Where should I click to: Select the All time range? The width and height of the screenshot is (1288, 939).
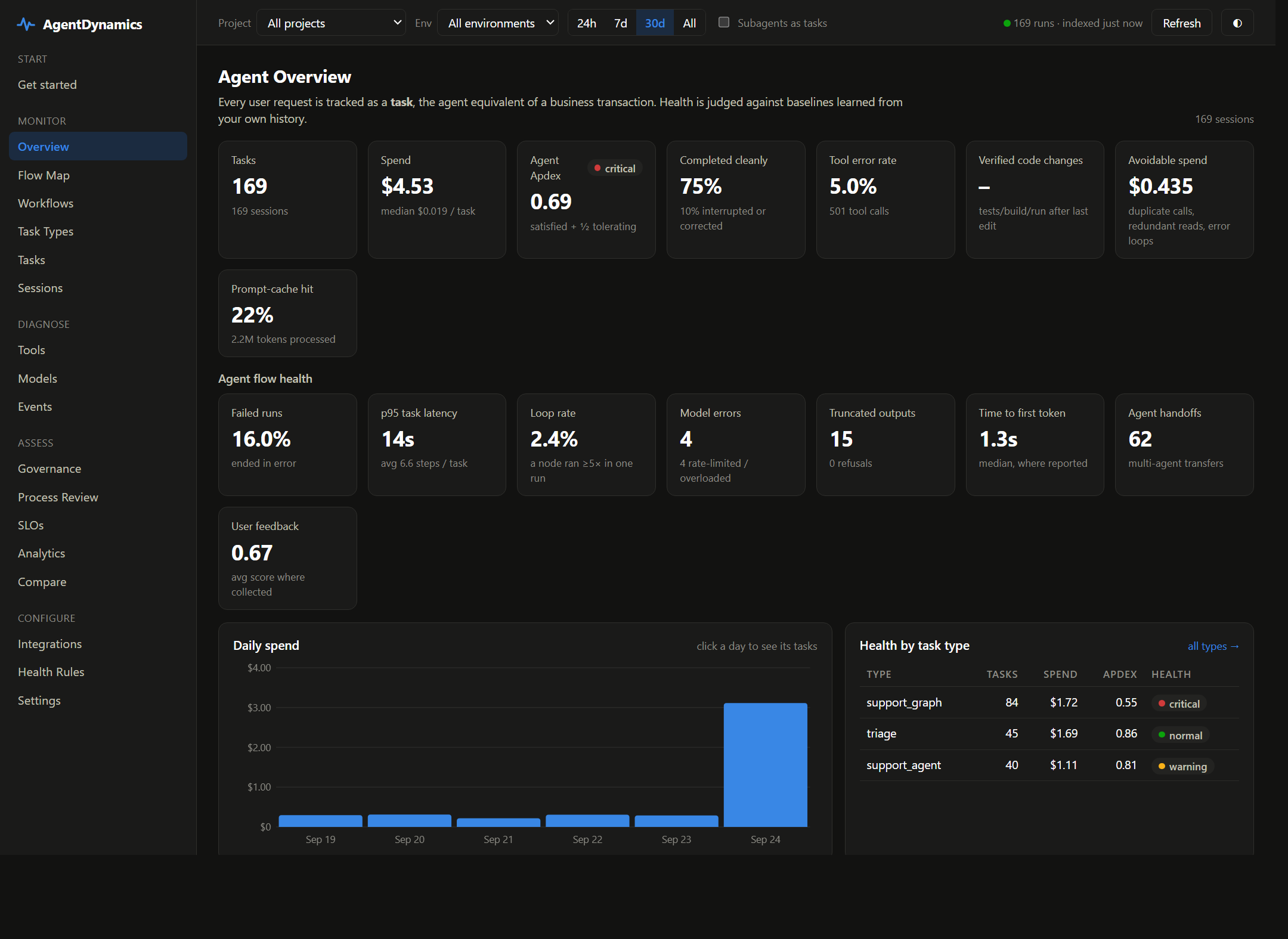click(689, 23)
